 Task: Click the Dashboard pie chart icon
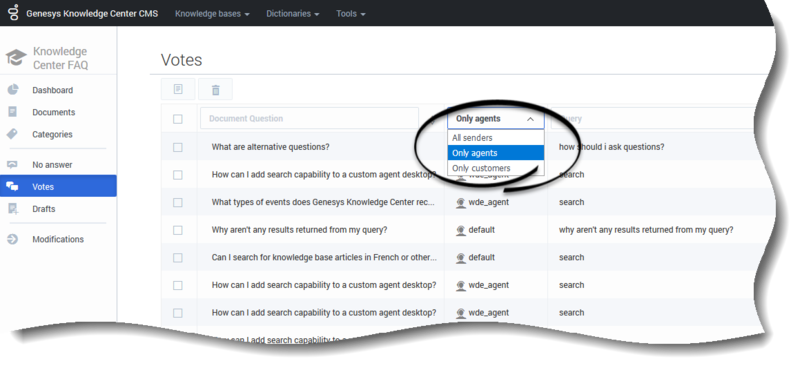point(13,90)
